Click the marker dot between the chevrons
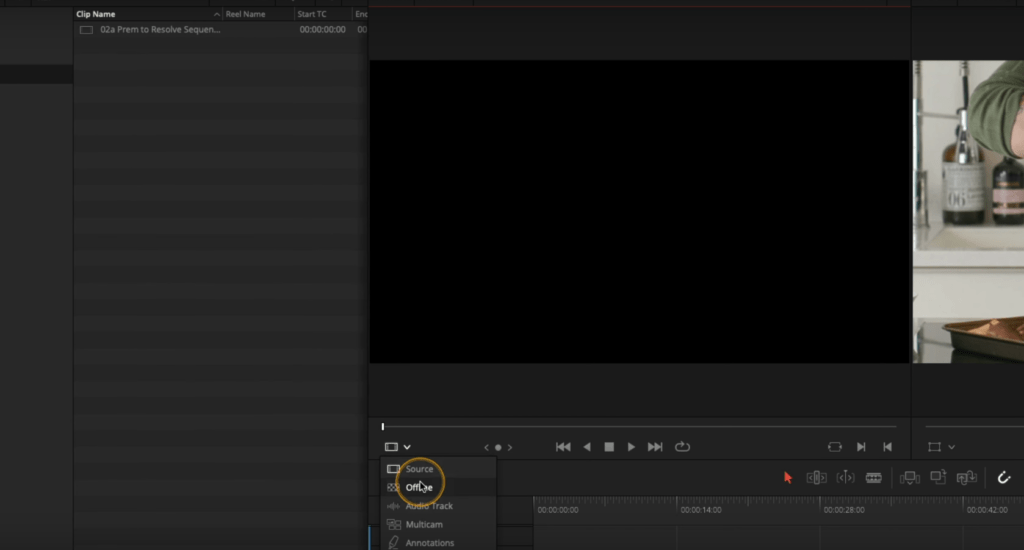This screenshot has width=1024, height=550. click(498, 447)
